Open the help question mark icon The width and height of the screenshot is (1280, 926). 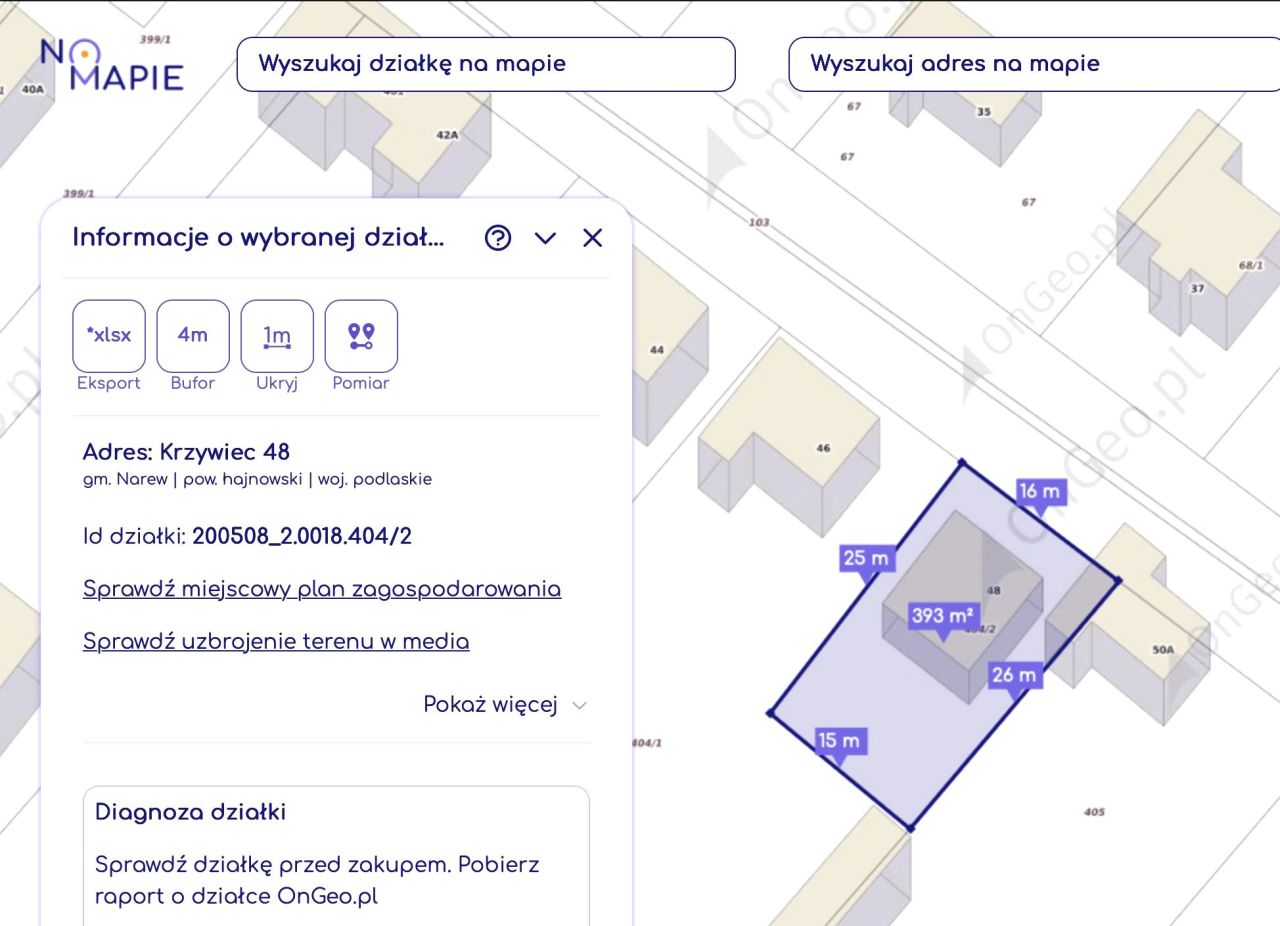pyautogui.click(x=497, y=238)
